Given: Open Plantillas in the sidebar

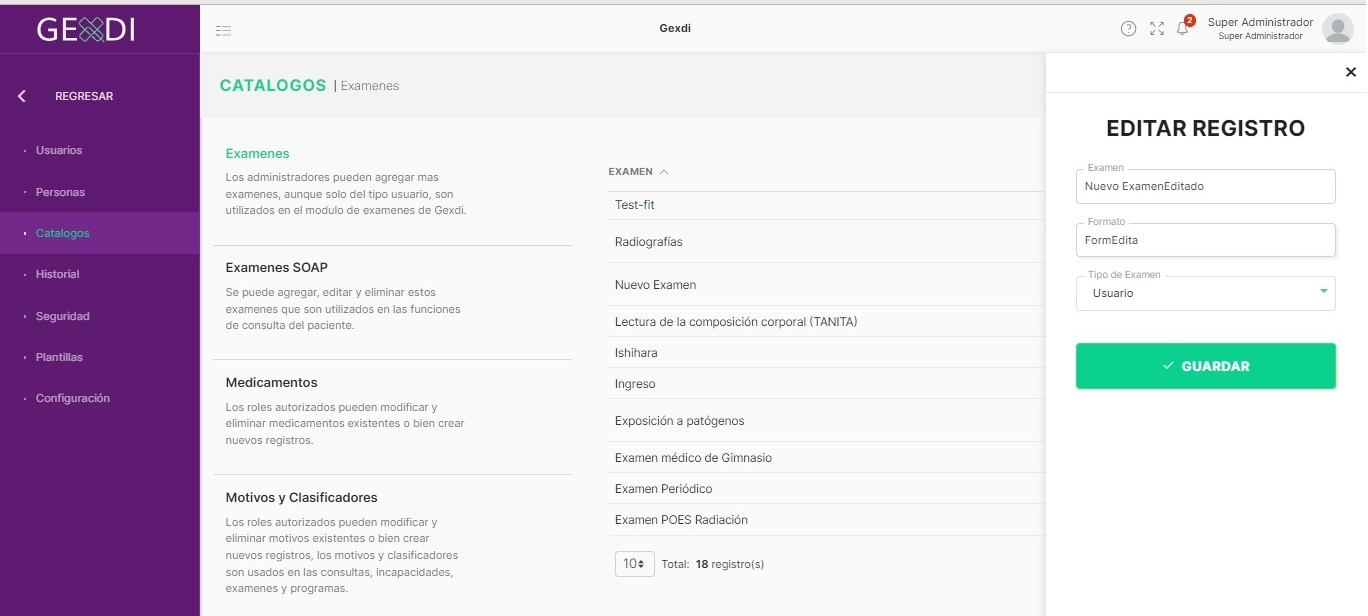Looking at the screenshot, I should pyautogui.click(x=59, y=357).
